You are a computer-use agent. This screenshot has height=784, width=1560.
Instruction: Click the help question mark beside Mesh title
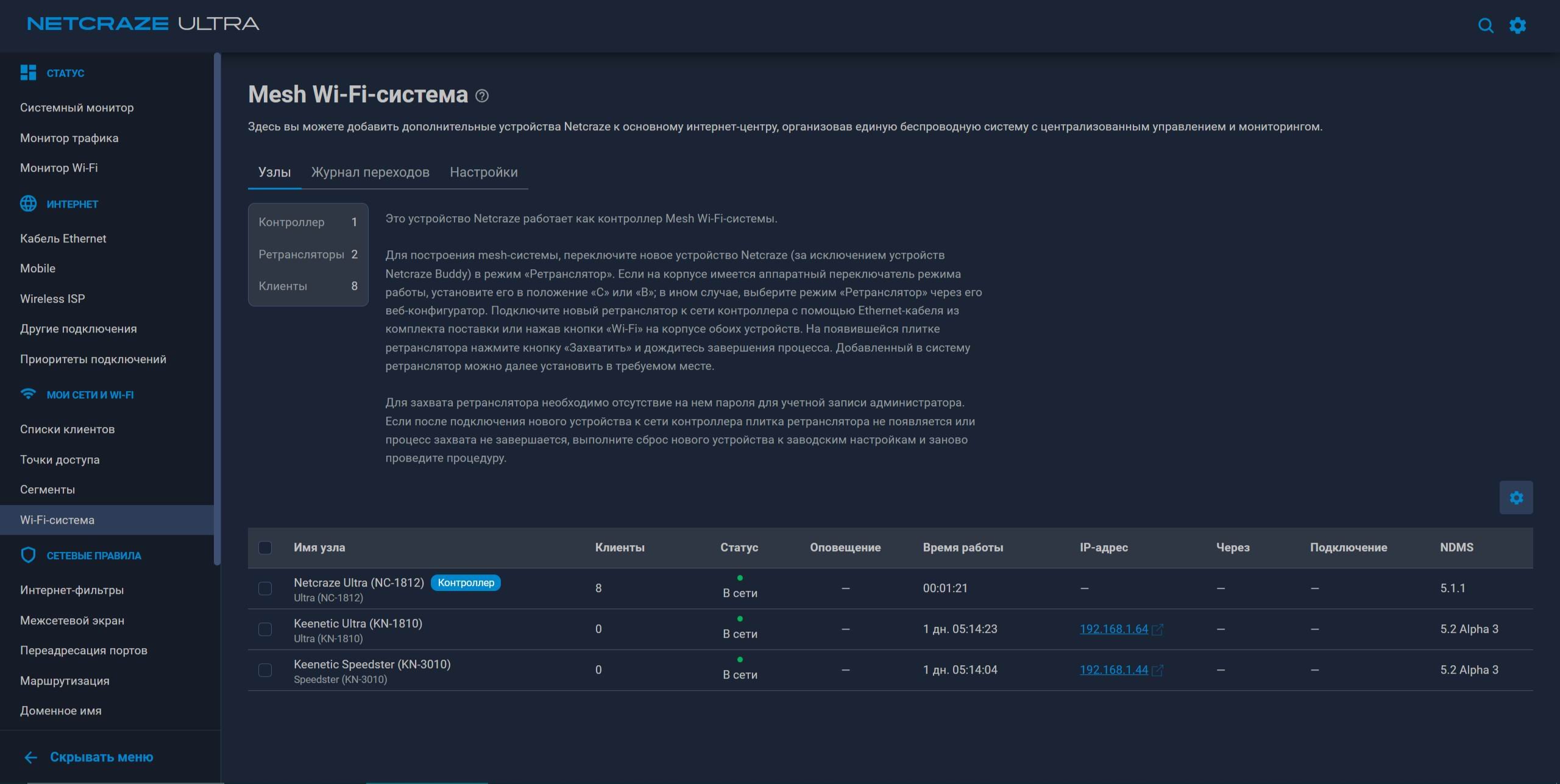click(482, 96)
